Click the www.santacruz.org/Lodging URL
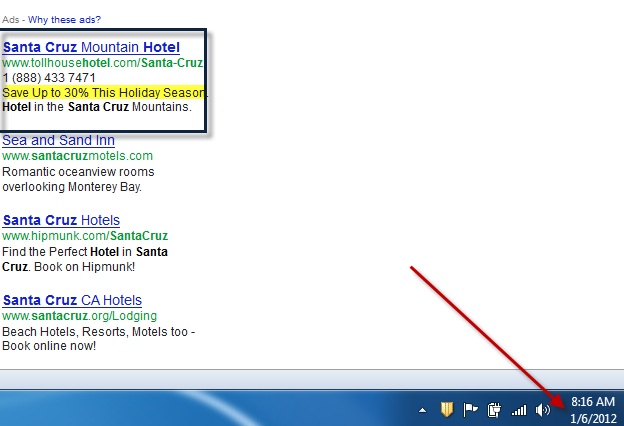This screenshot has height=426, width=624. (80, 316)
